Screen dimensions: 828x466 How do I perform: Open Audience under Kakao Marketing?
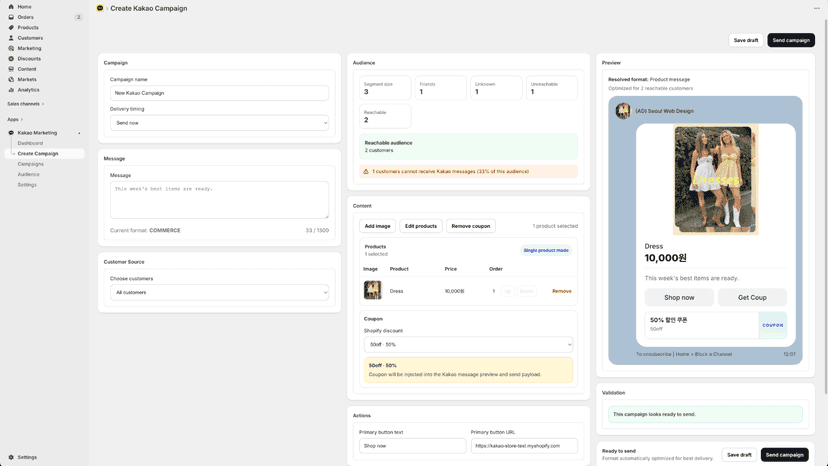tap(29, 174)
